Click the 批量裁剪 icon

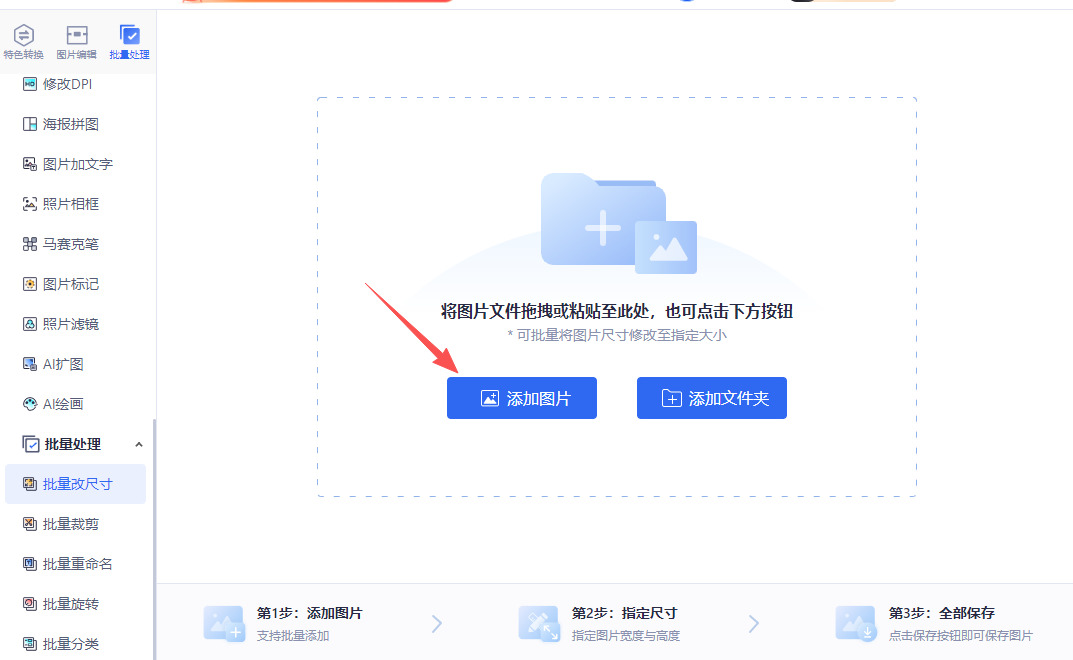click(29, 524)
